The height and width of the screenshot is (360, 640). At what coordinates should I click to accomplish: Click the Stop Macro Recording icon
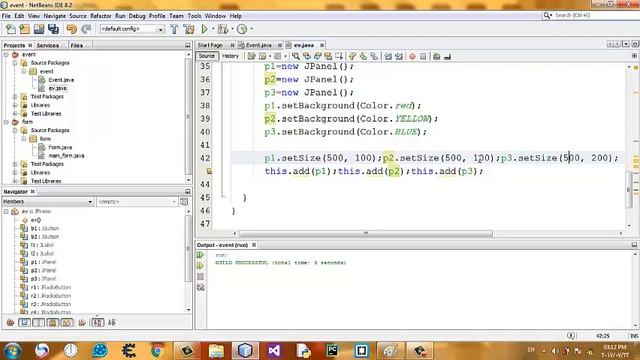423,56
